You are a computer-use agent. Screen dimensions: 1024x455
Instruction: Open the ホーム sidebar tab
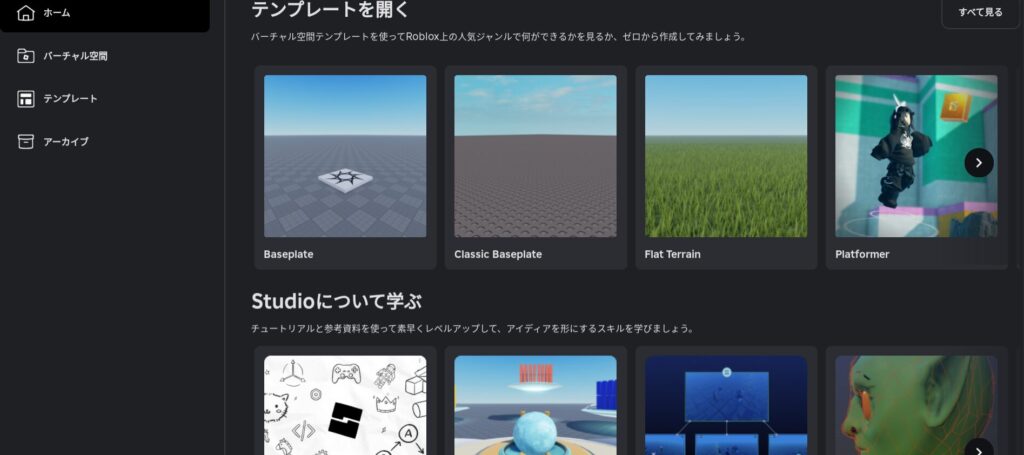[x=104, y=13]
